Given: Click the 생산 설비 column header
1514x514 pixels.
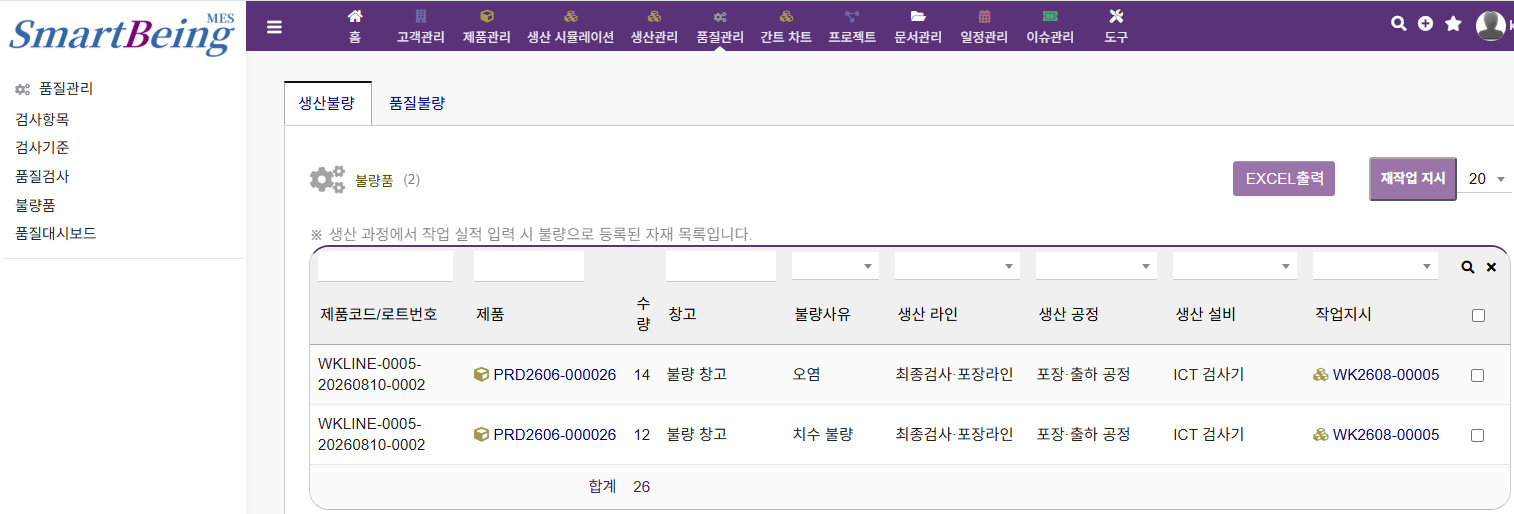Looking at the screenshot, I should click(x=1206, y=315).
